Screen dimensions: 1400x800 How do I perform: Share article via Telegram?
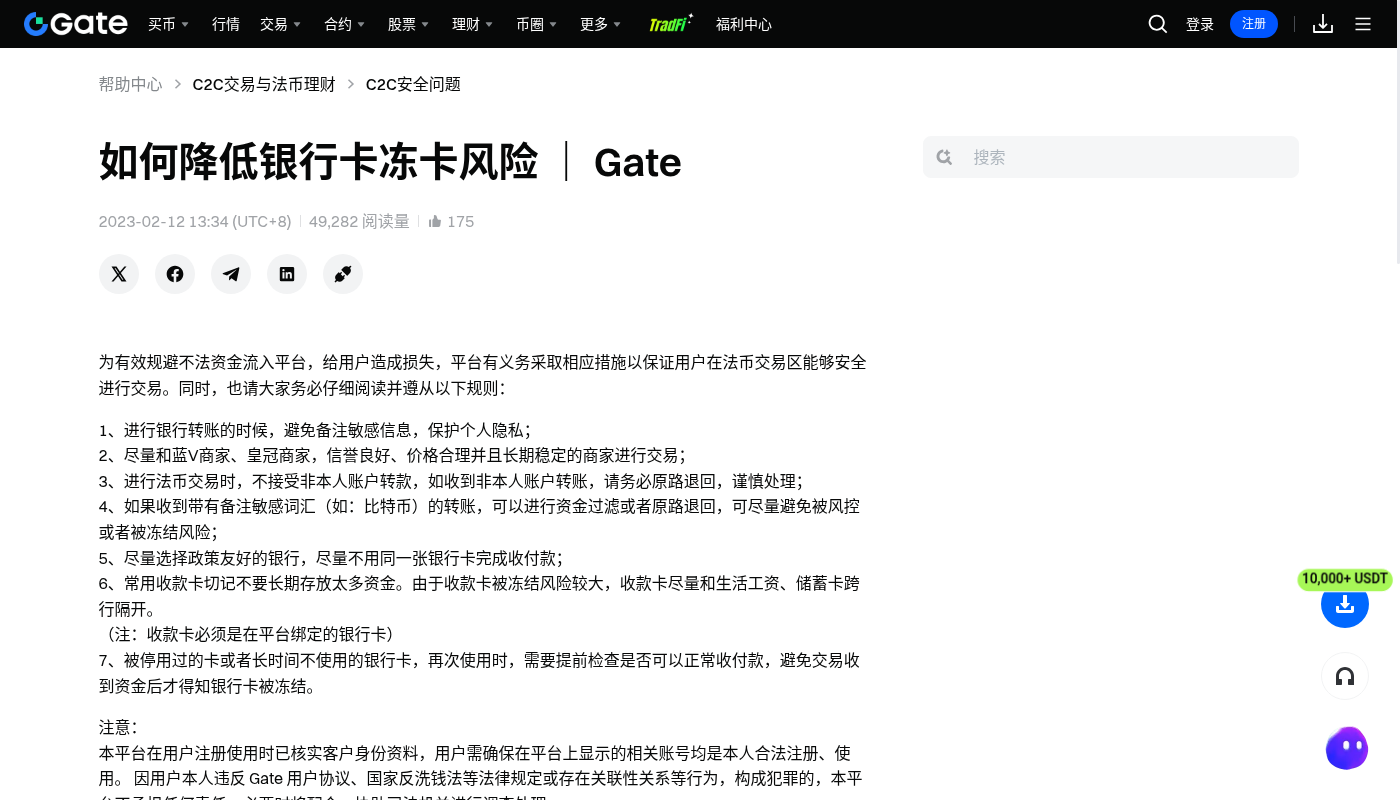[x=231, y=274]
